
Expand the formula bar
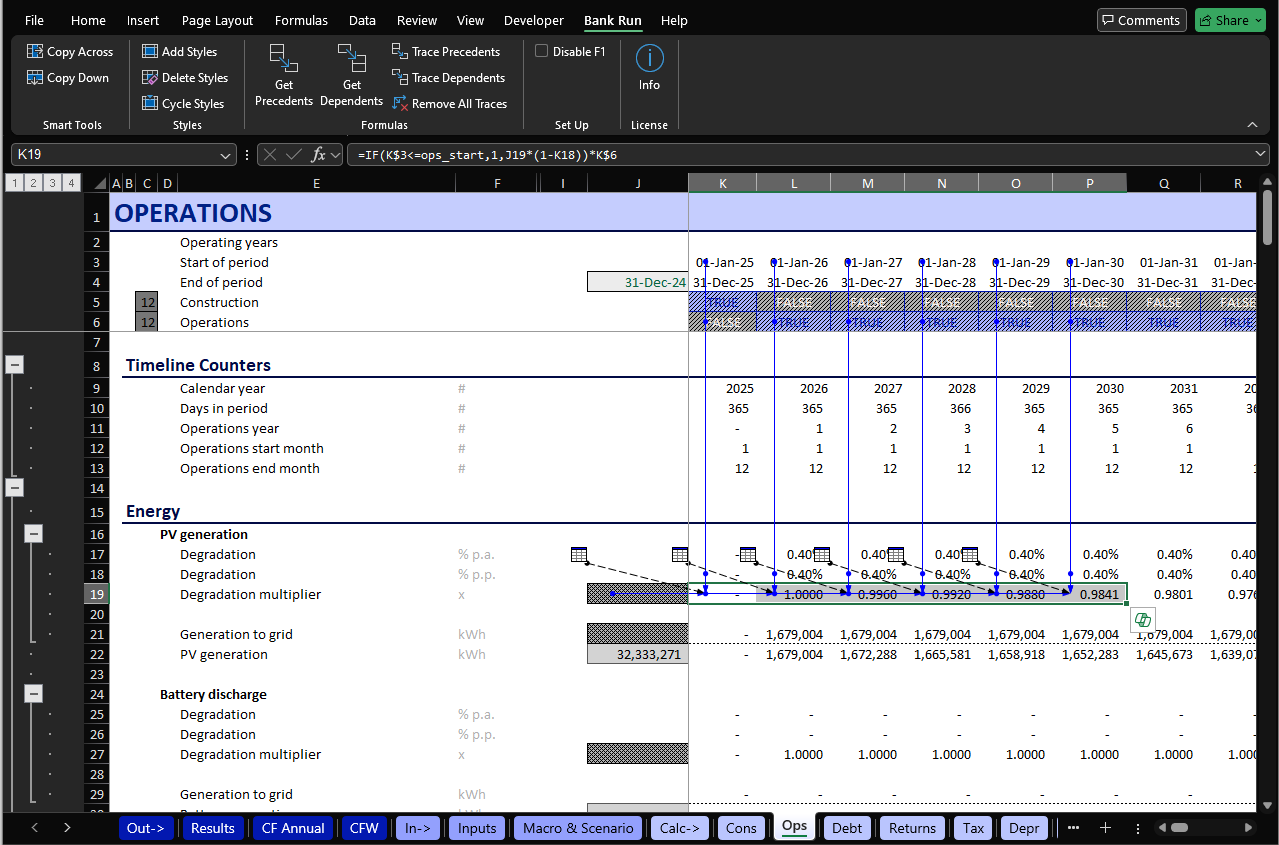coord(1259,154)
